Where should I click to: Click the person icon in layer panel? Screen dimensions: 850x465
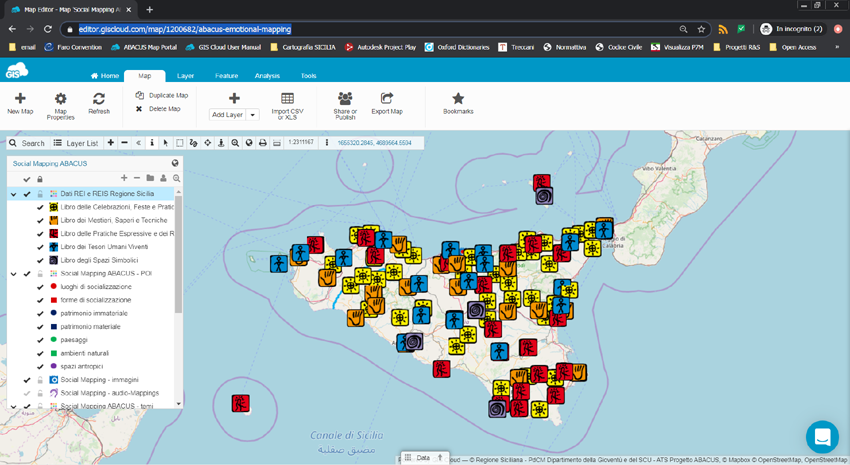163,178
